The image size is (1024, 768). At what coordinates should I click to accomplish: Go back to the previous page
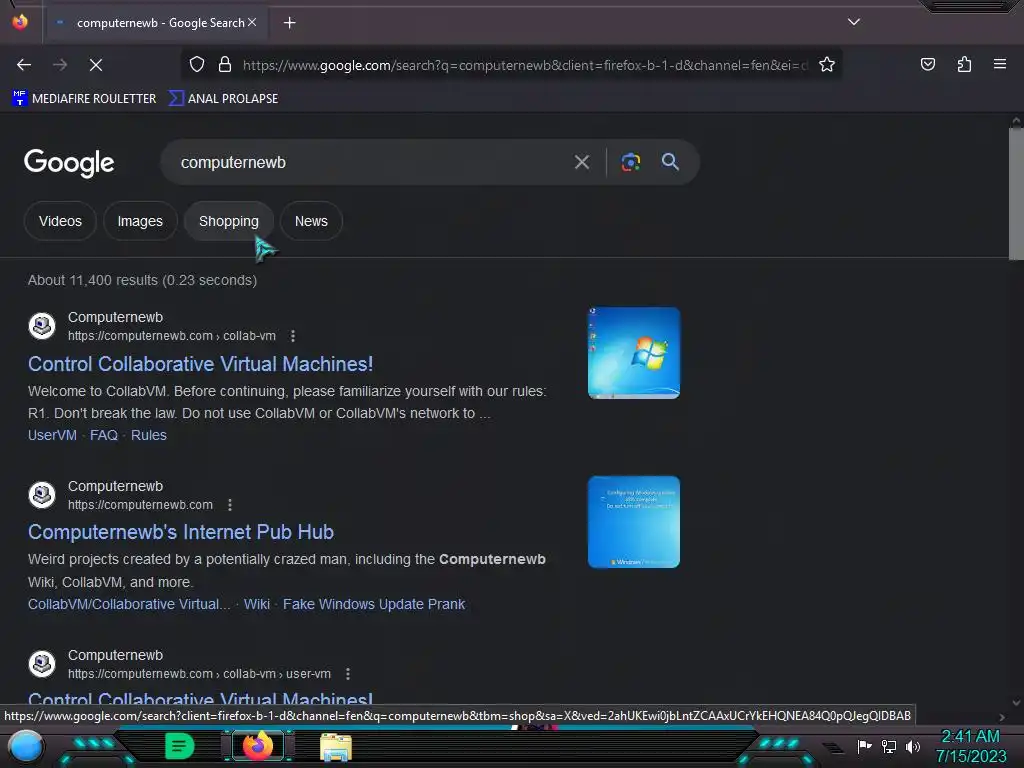tap(24, 65)
